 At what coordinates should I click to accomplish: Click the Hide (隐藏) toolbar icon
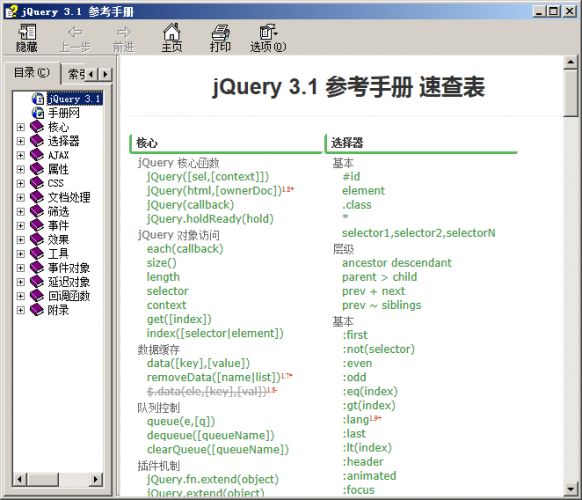coord(27,32)
